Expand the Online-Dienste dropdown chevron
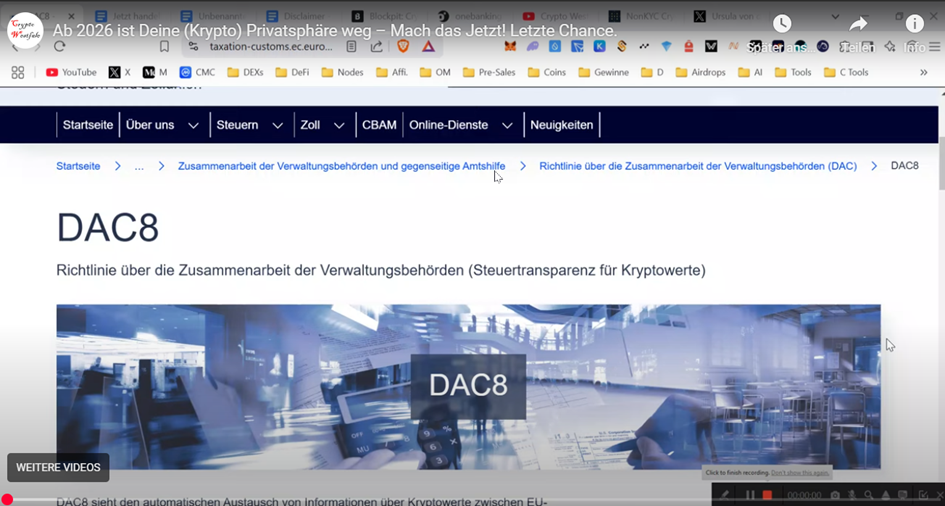Screen dimensions: 945x506 pos(507,126)
